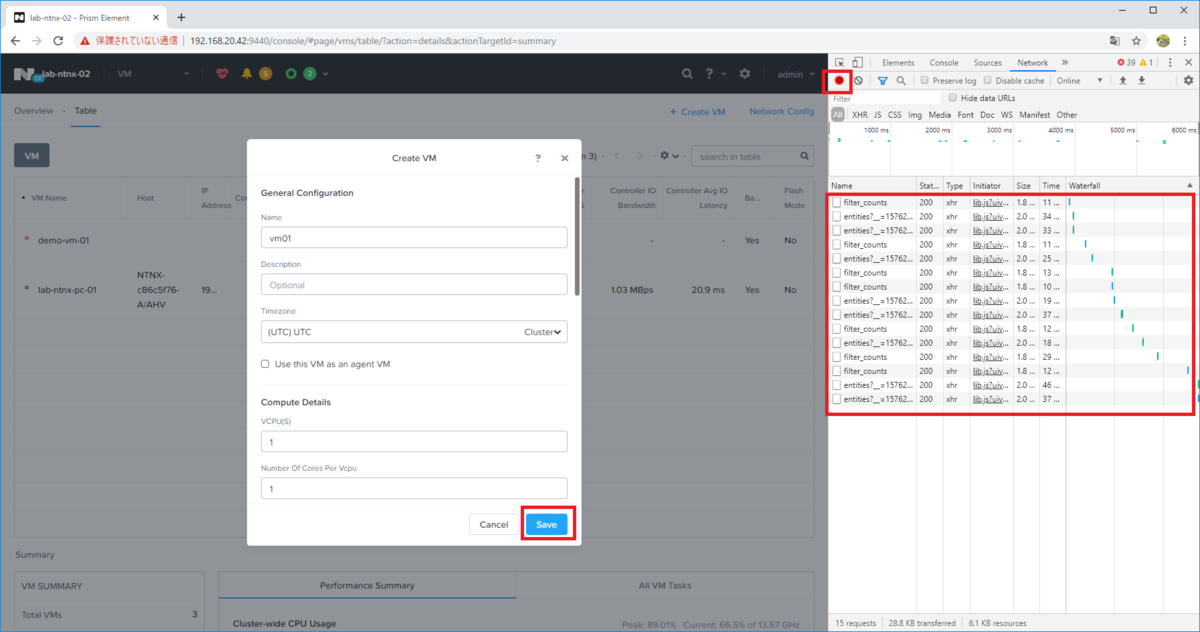Open alerts bell icon in Prism

(247, 74)
